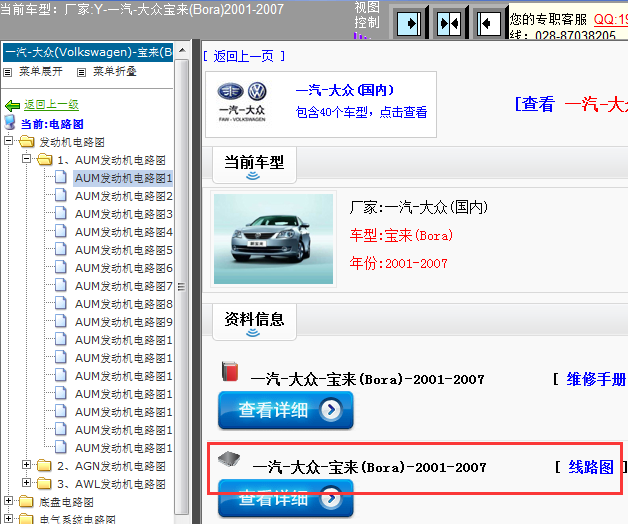628x524 pixels.
Task: Click 包含40个车型，点击查看 link
Action: [x=361, y=112]
